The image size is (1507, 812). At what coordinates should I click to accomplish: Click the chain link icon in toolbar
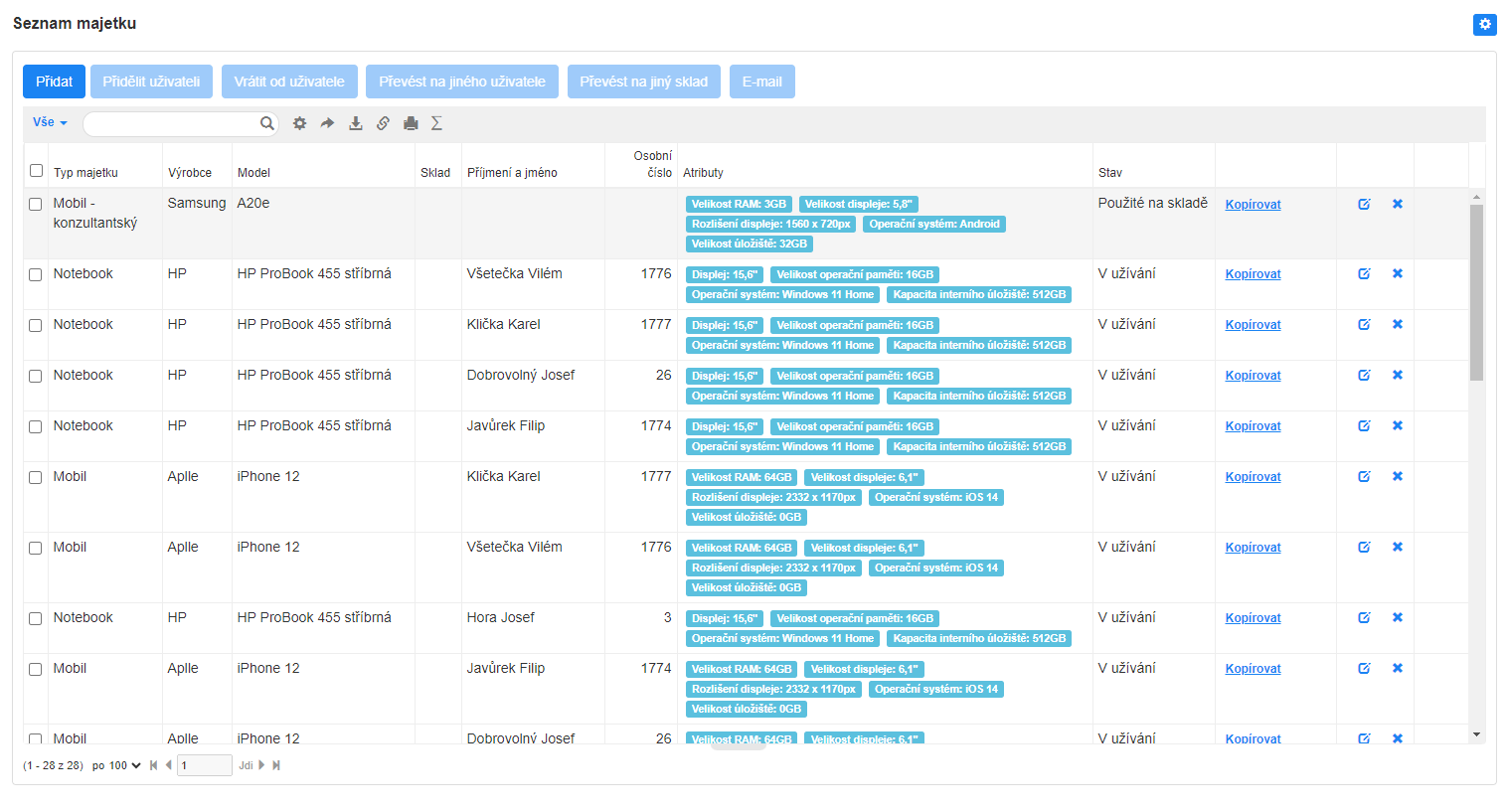click(383, 123)
